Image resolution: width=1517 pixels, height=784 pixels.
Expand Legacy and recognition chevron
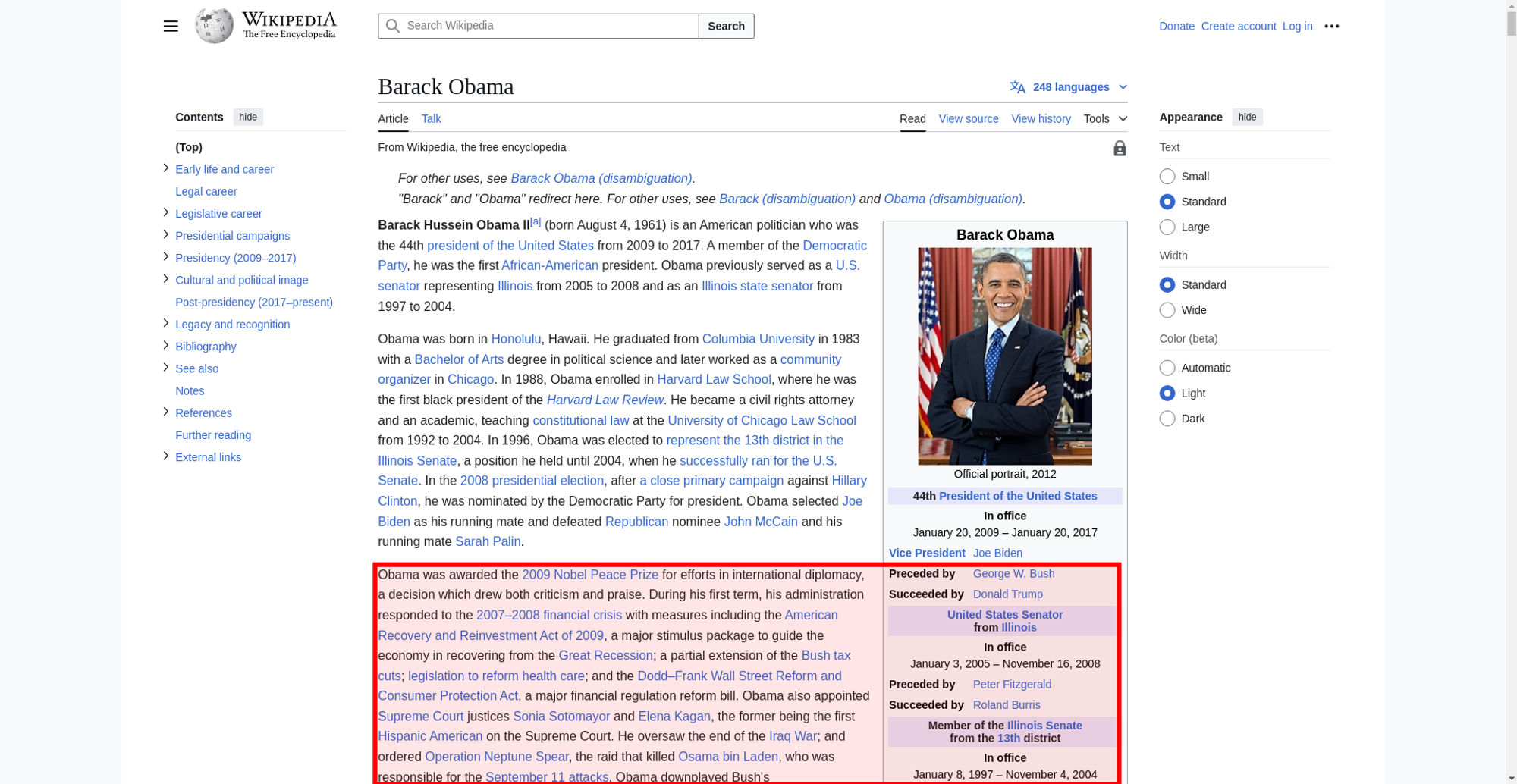(x=165, y=323)
